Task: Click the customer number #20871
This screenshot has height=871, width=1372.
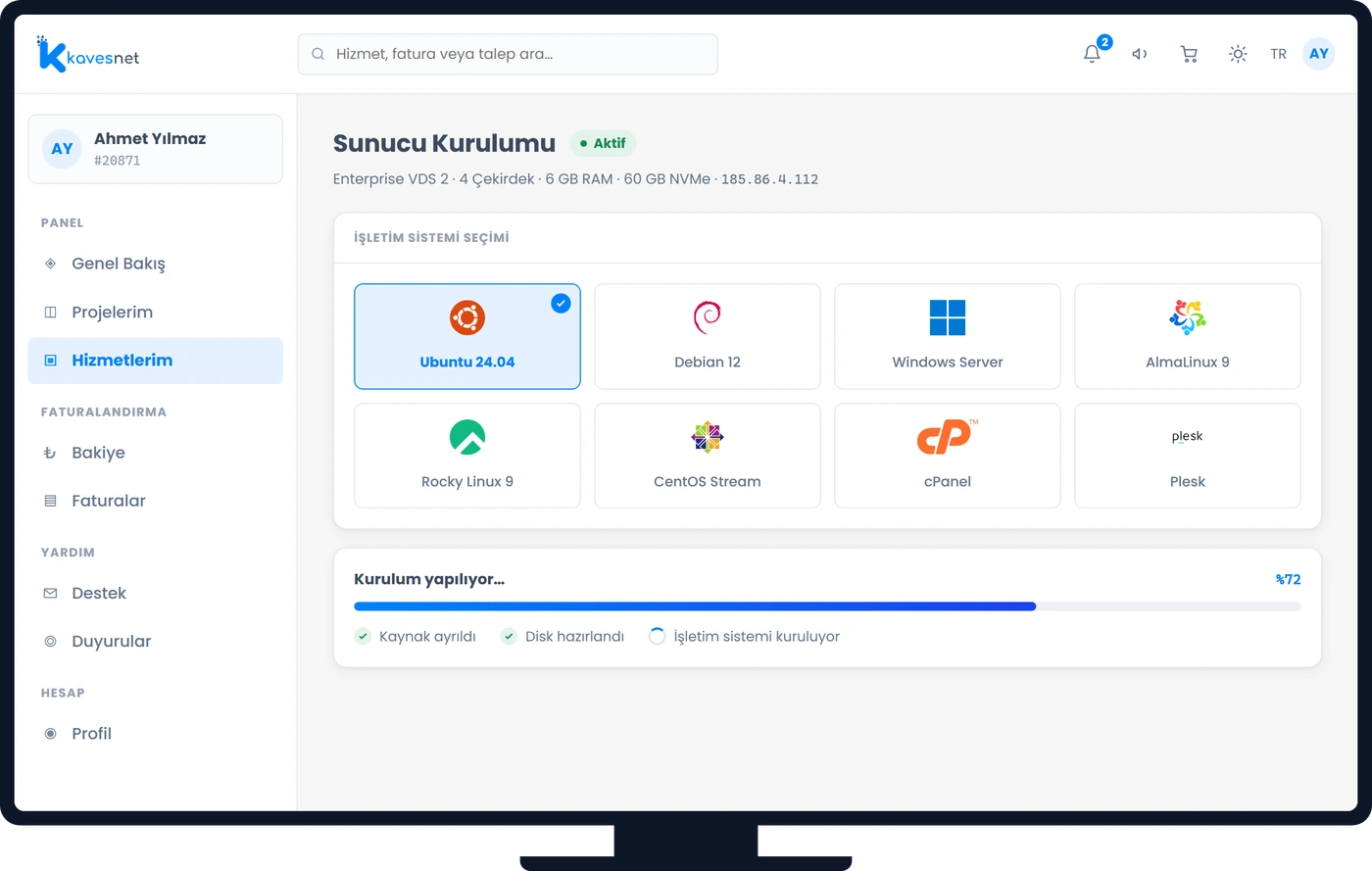Action: (117, 161)
